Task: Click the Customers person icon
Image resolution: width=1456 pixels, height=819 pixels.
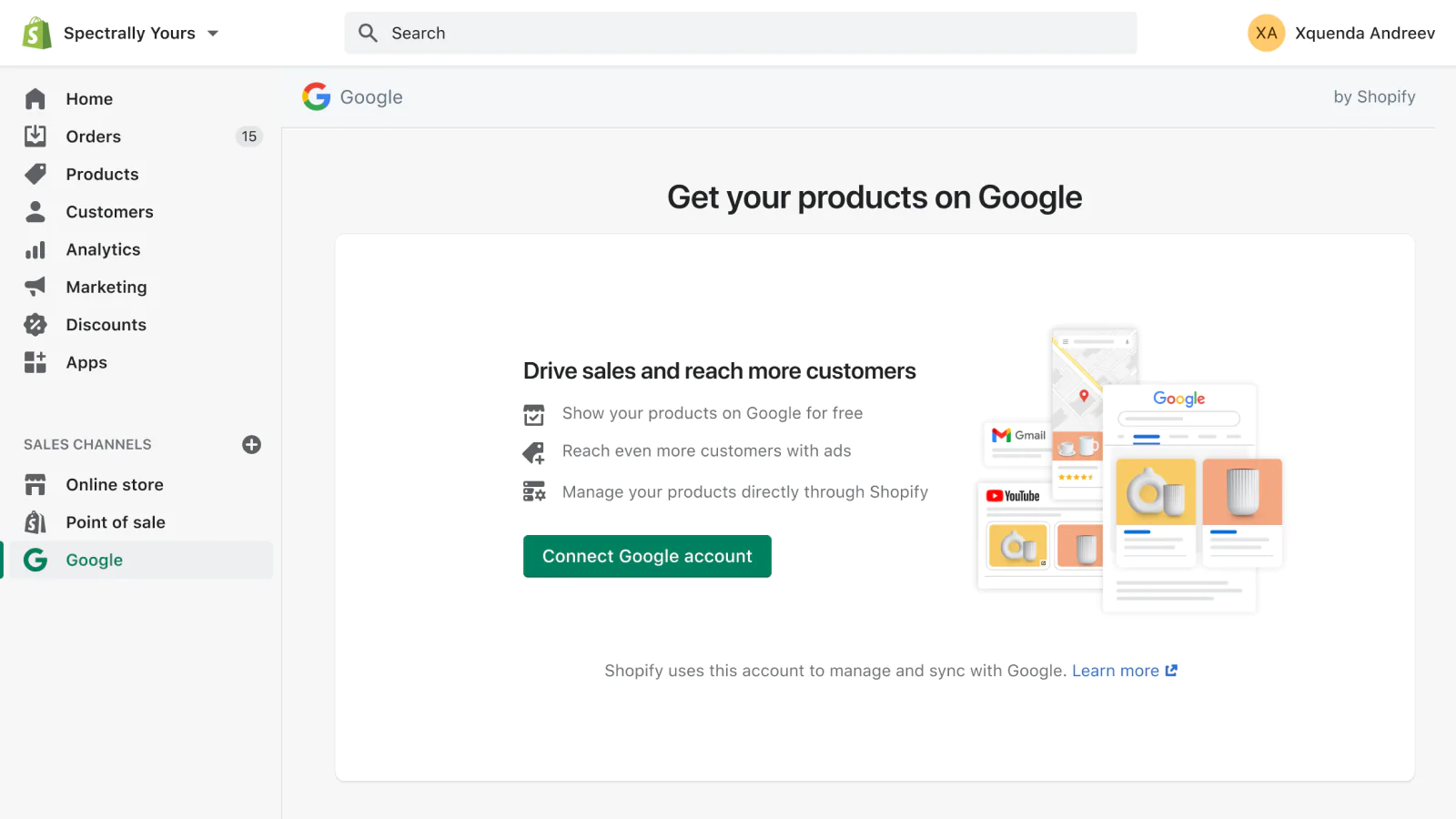Action: tap(35, 212)
